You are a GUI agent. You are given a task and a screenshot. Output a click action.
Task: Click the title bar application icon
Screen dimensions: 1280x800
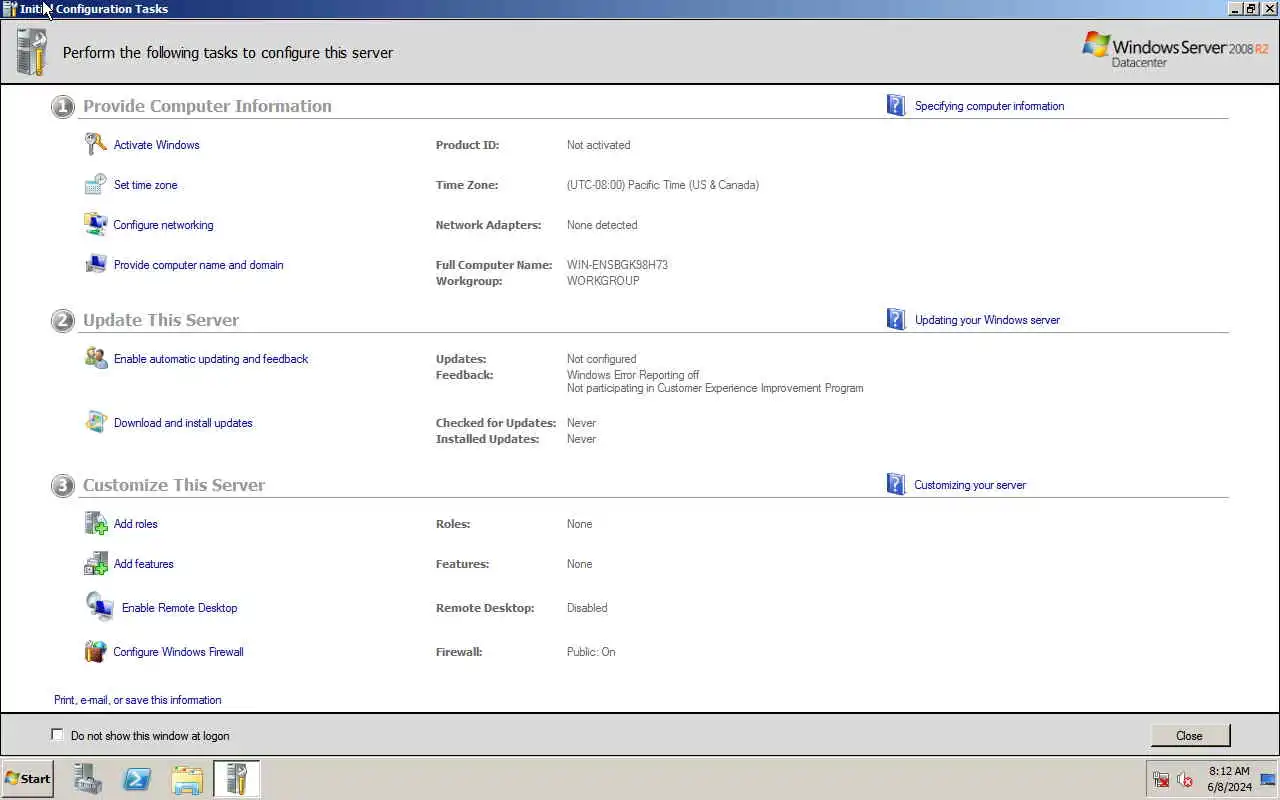[x=10, y=8]
